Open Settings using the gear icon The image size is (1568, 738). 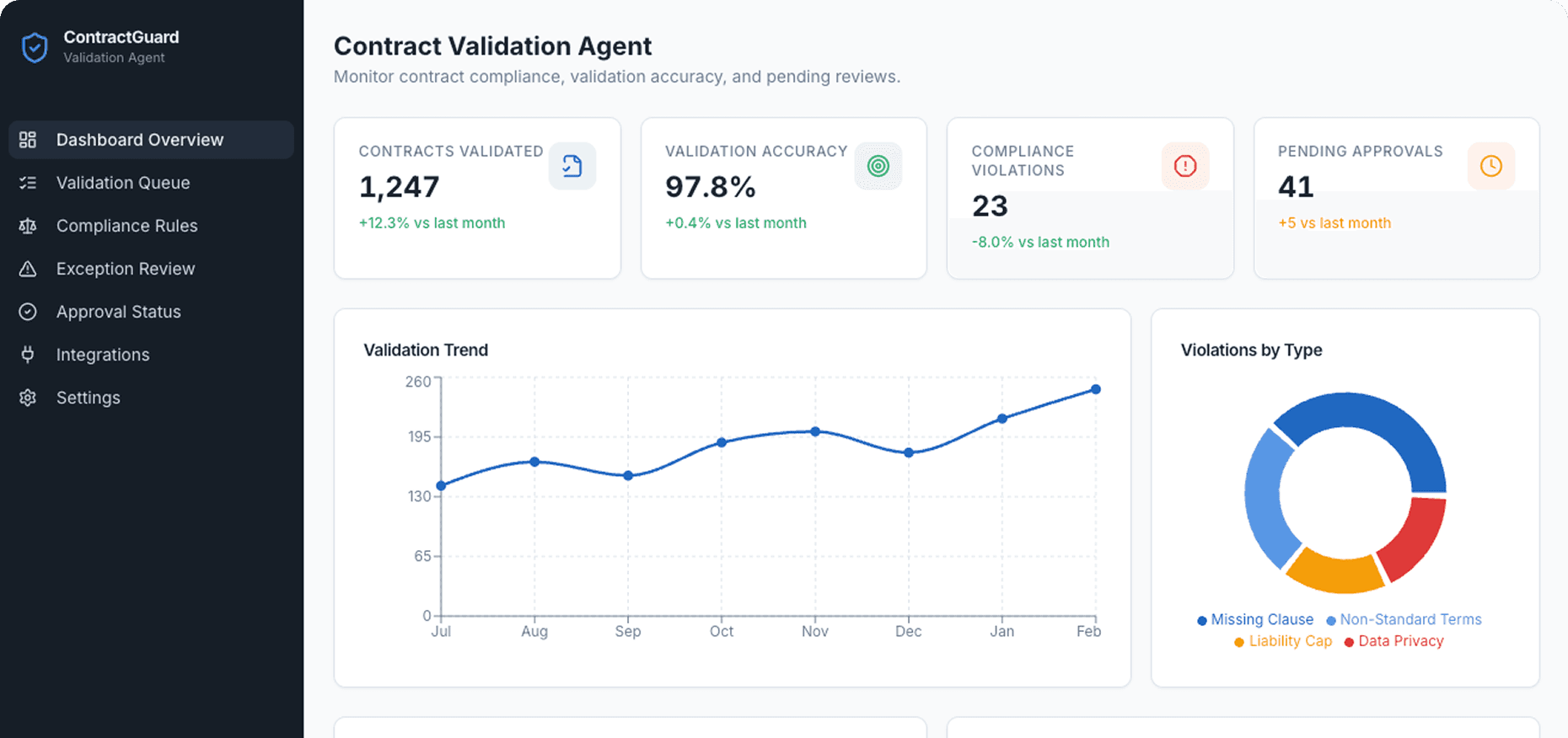pyautogui.click(x=28, y=398)
